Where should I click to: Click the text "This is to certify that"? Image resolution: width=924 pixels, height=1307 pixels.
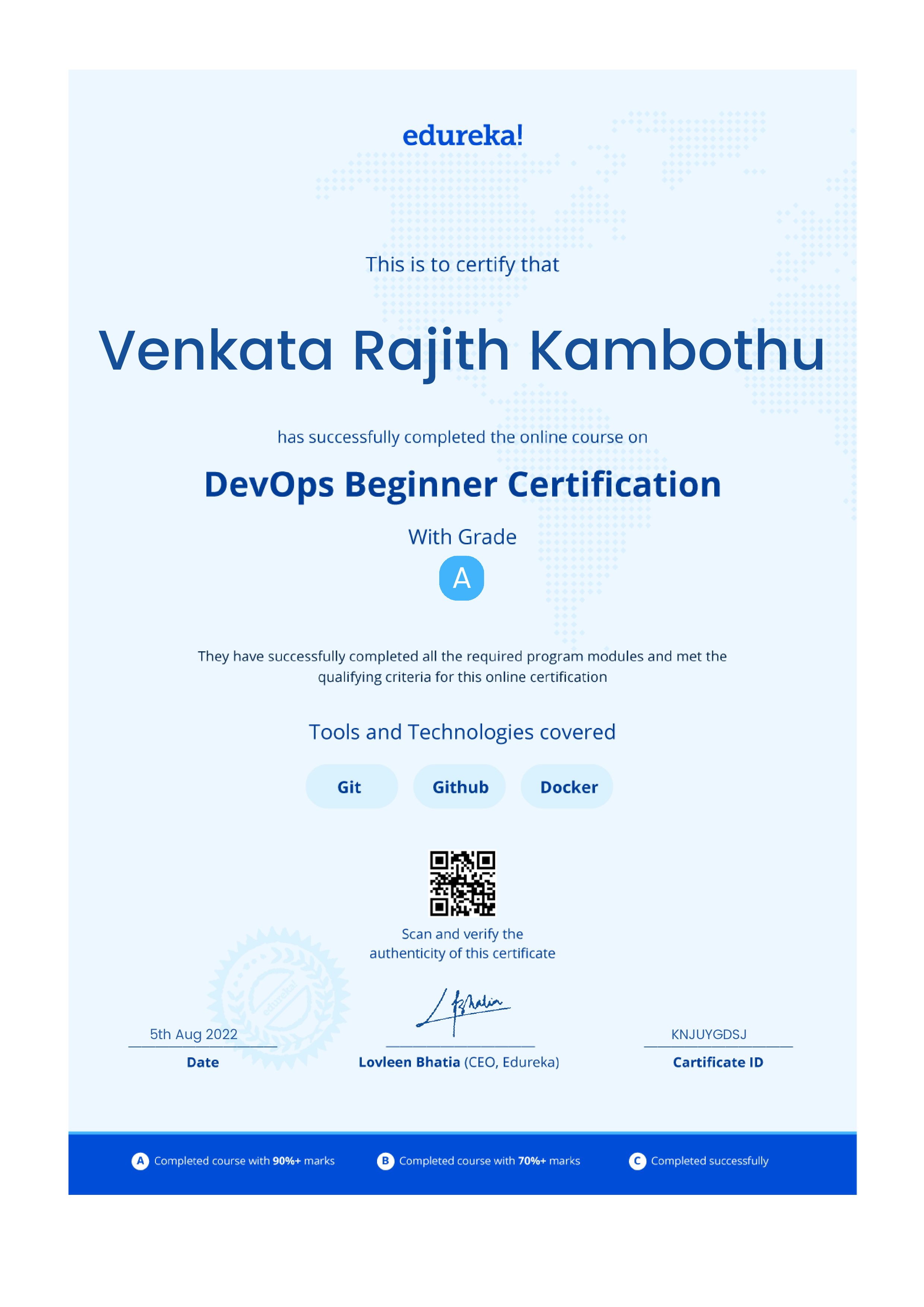(x=462, y=265)
